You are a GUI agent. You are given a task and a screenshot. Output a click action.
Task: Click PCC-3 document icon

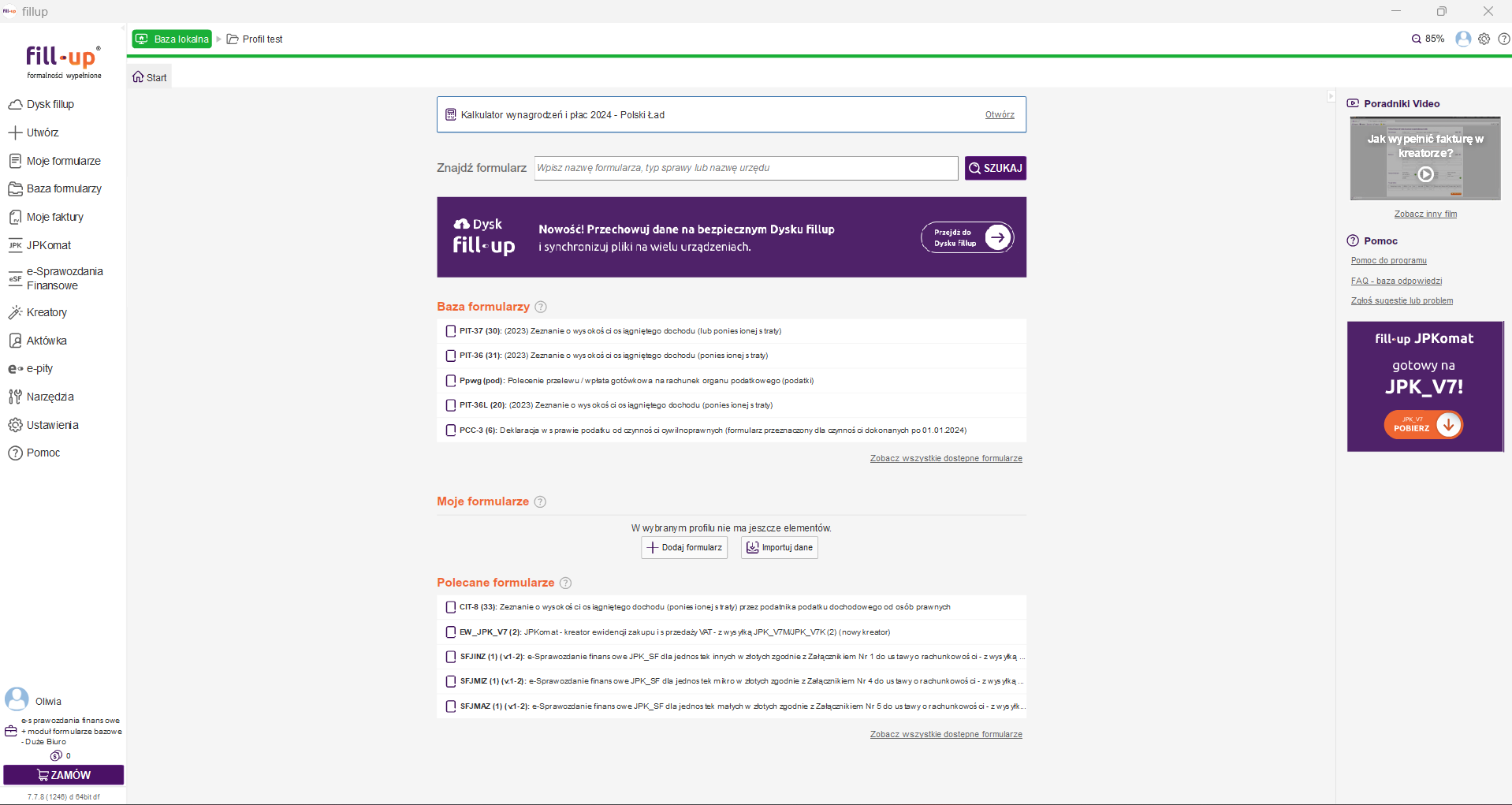point(450,430)
